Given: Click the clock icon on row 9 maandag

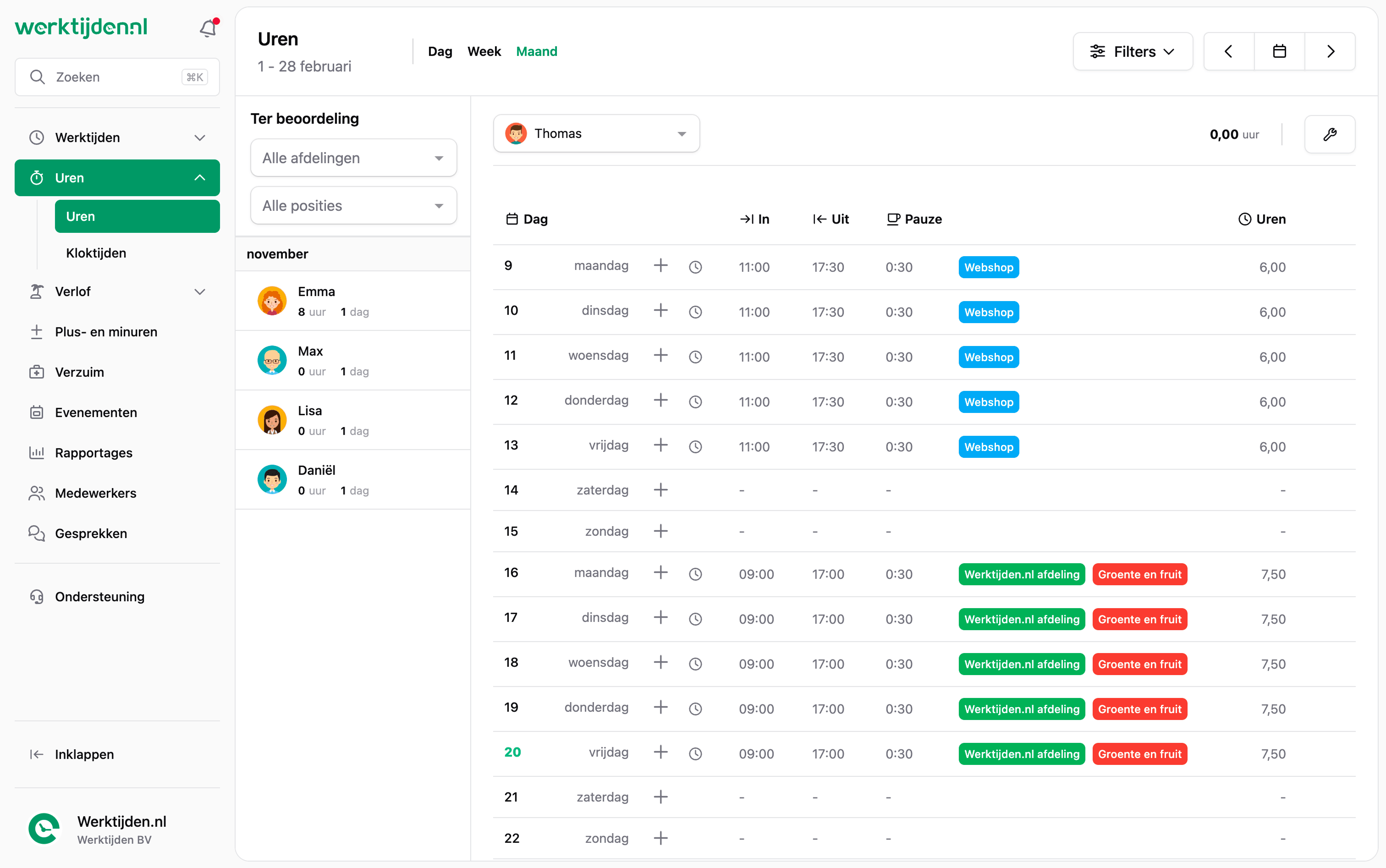Looking at the screenshot, I should [695, 266].
